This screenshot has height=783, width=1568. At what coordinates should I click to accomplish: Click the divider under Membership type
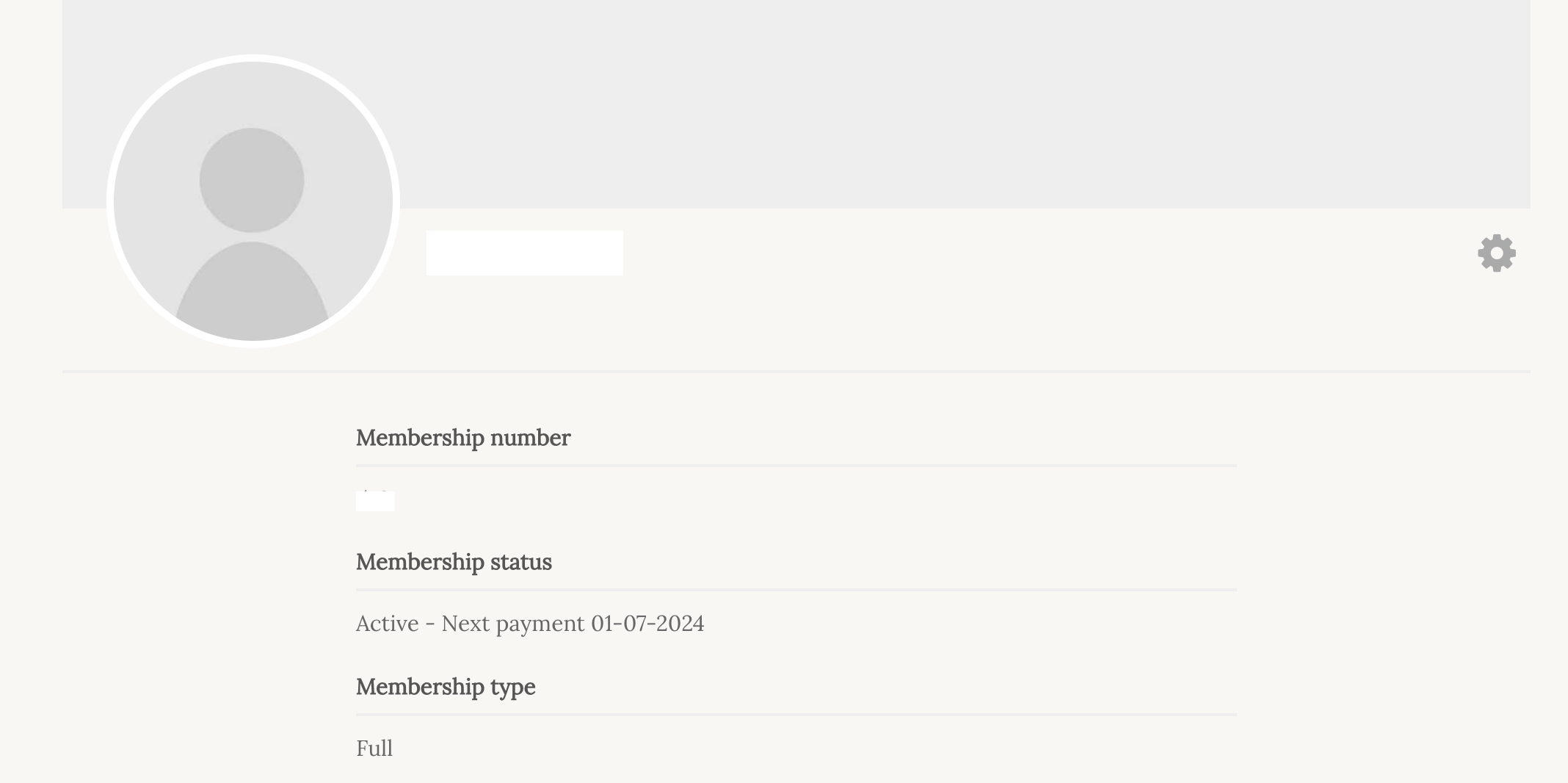[x=796, y=715]
